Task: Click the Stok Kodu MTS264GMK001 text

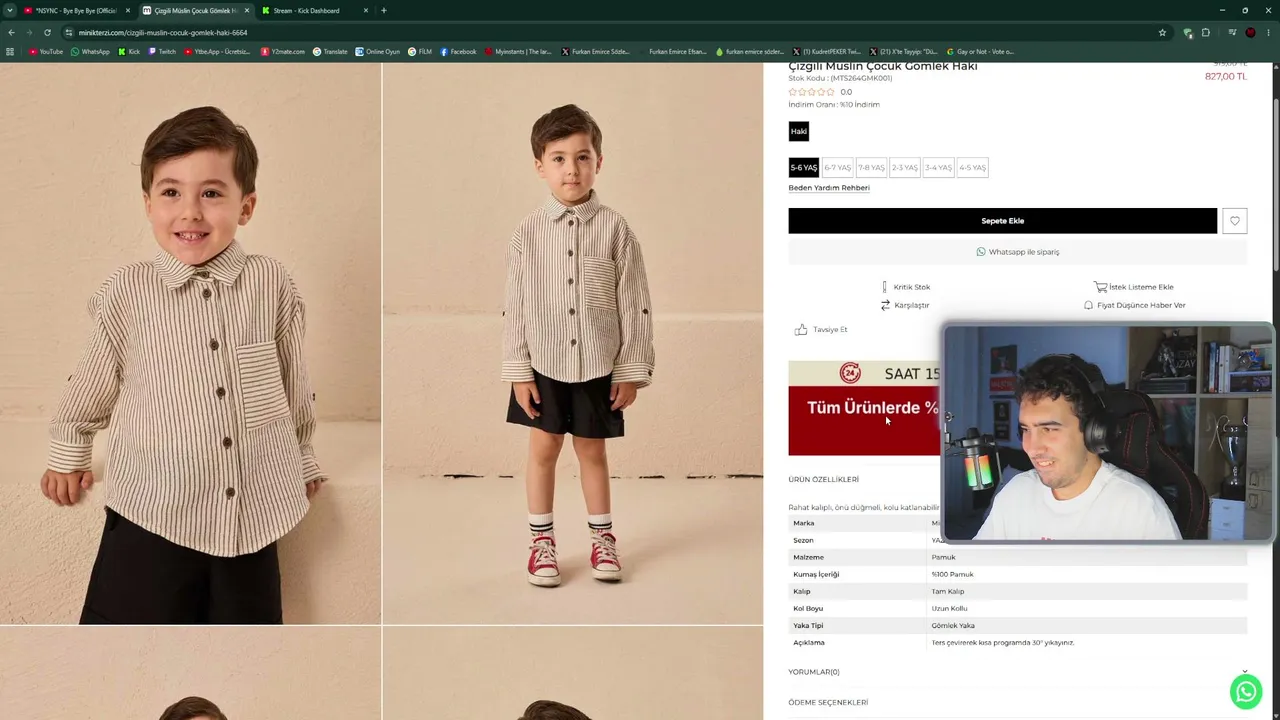Action: (840, 78)
